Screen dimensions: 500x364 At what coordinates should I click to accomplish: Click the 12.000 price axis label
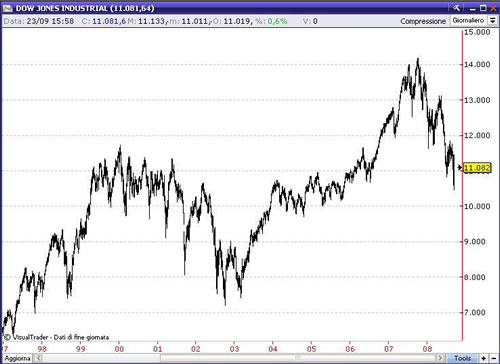477,135
